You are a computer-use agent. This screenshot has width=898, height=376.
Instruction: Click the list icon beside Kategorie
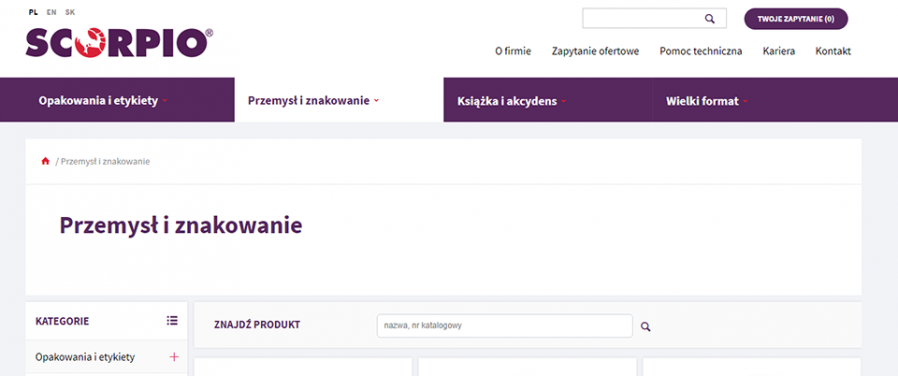pos(172,320)
